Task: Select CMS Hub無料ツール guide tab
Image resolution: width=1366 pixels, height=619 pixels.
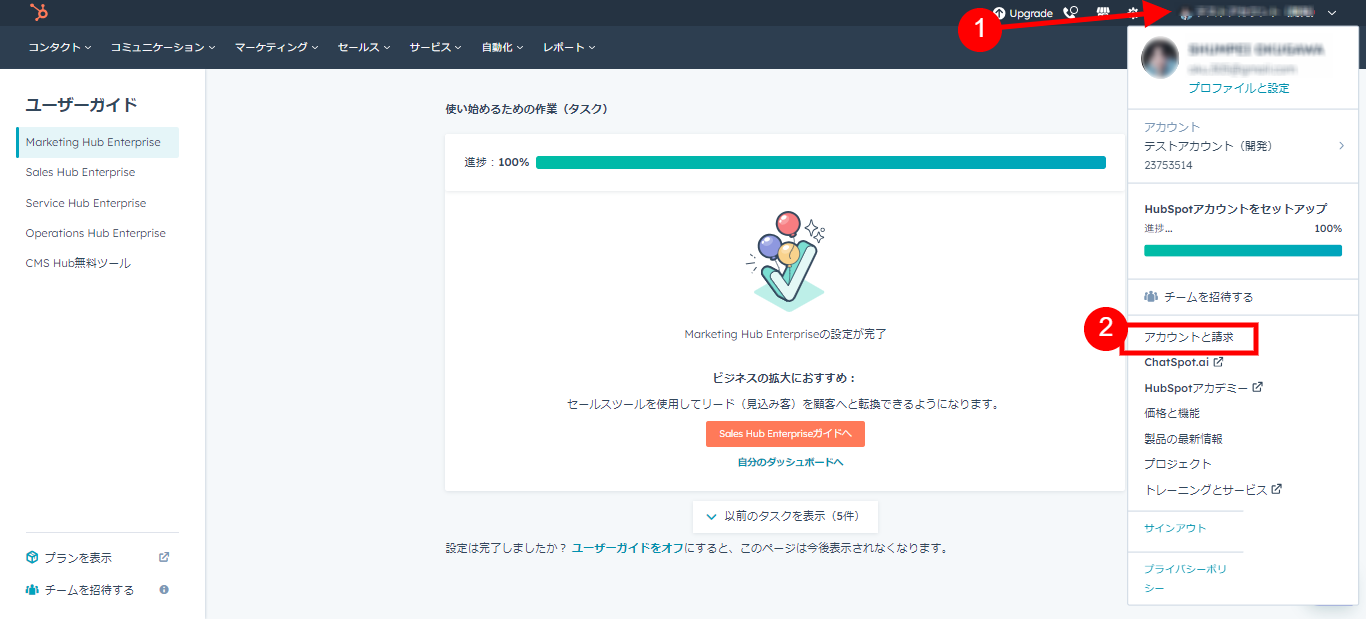Action: click(x=78, y=263)
